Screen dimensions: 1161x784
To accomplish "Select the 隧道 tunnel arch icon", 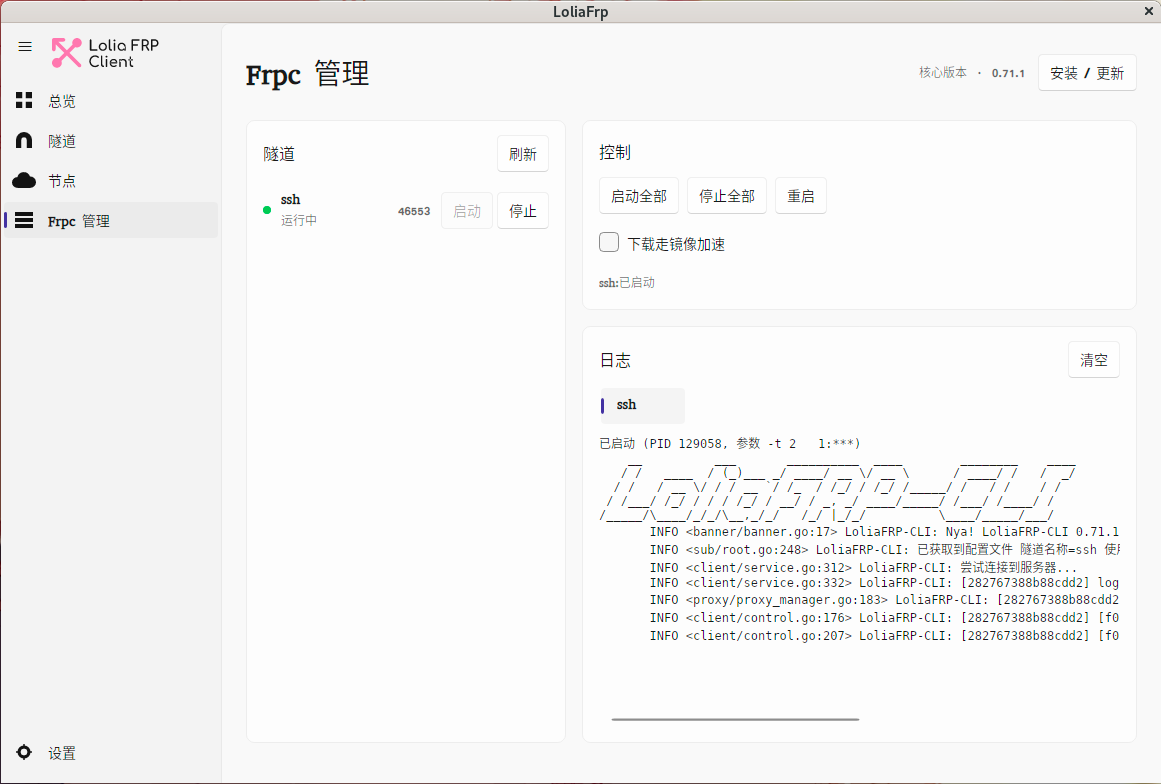I will [x=24, y=140].
